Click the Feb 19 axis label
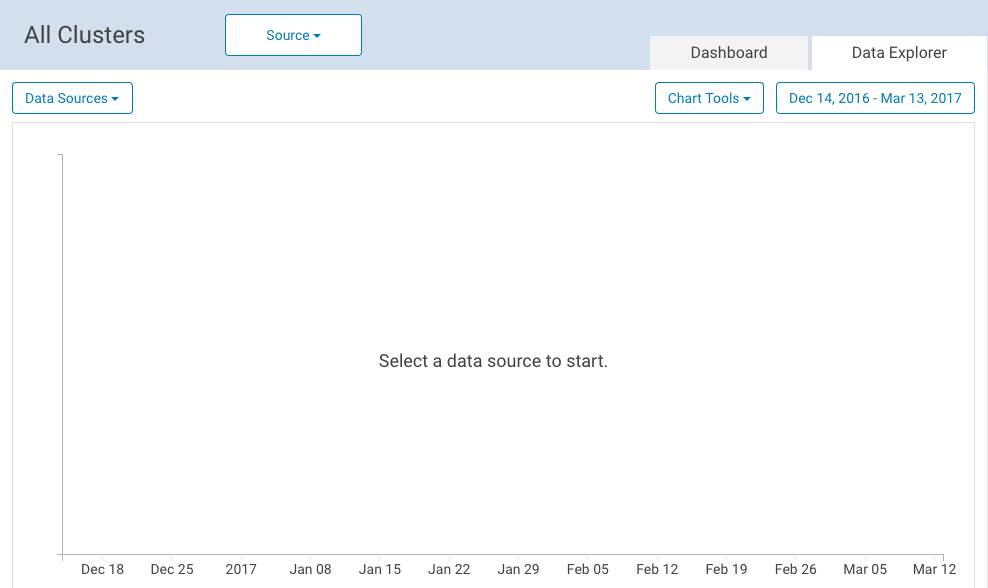The height and width of the screenshot is (588, 988). click(726, 569)
